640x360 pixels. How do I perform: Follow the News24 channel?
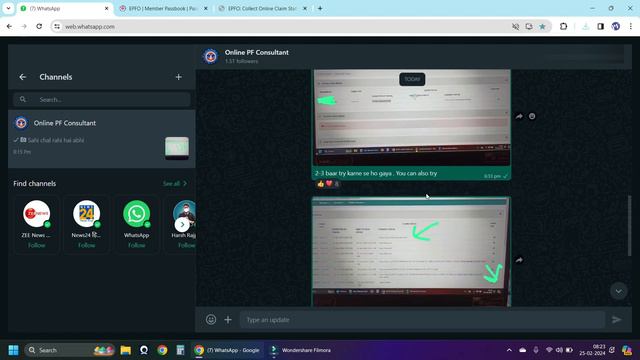click(x=87, y=245)
